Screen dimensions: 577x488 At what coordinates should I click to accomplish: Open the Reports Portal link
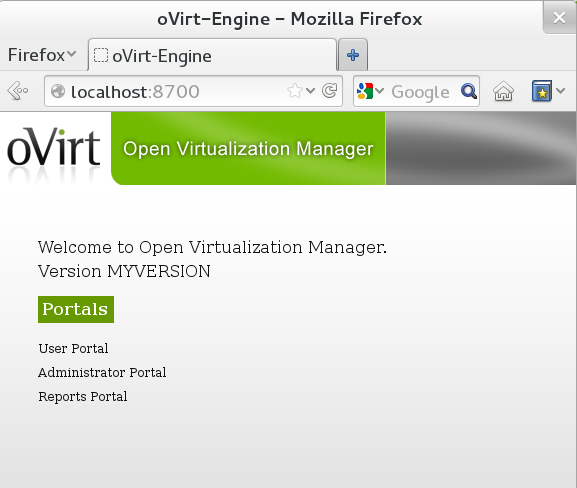(x=83, y=396)
